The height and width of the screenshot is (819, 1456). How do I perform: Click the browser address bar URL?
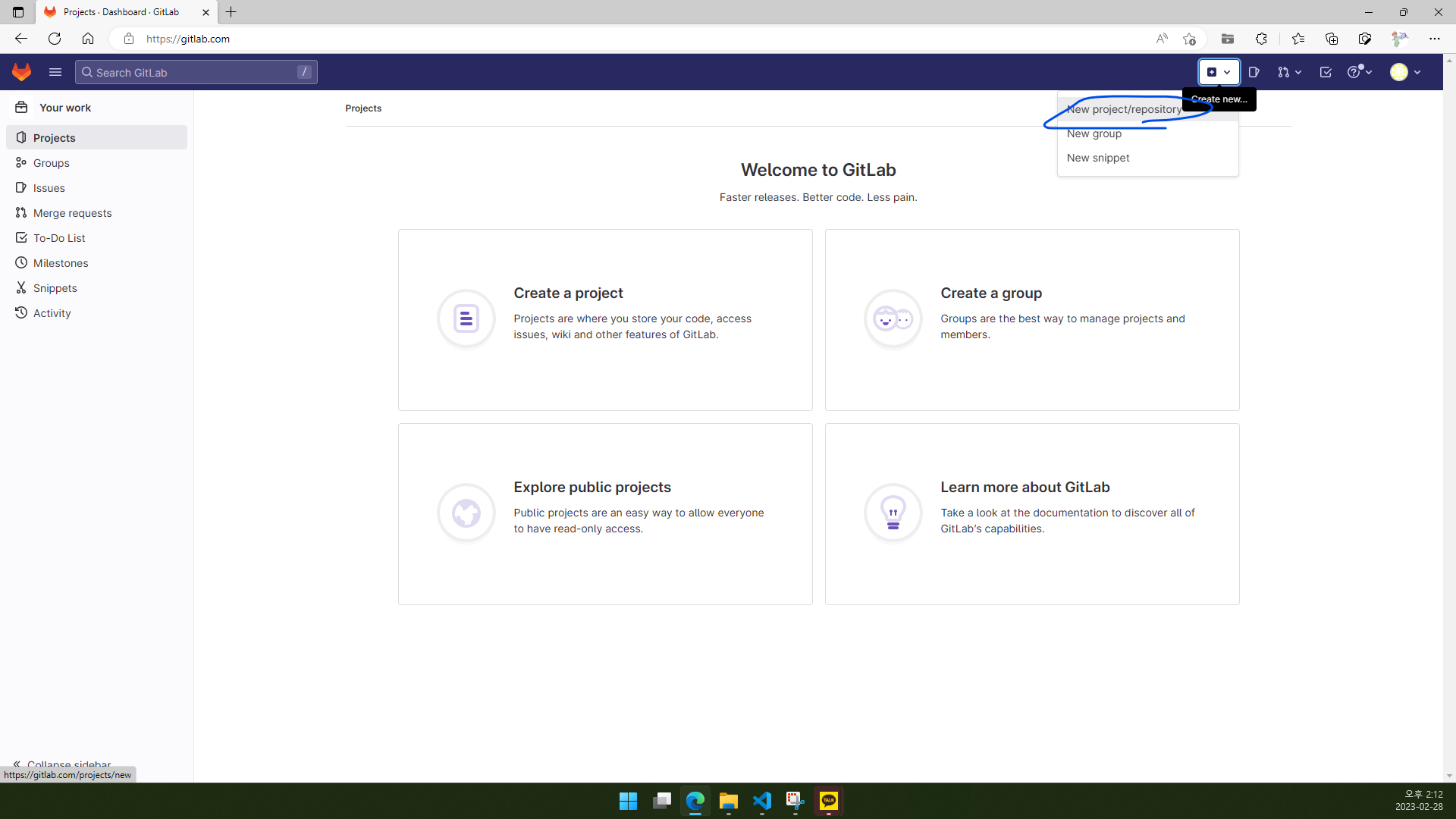coord(188,39)
